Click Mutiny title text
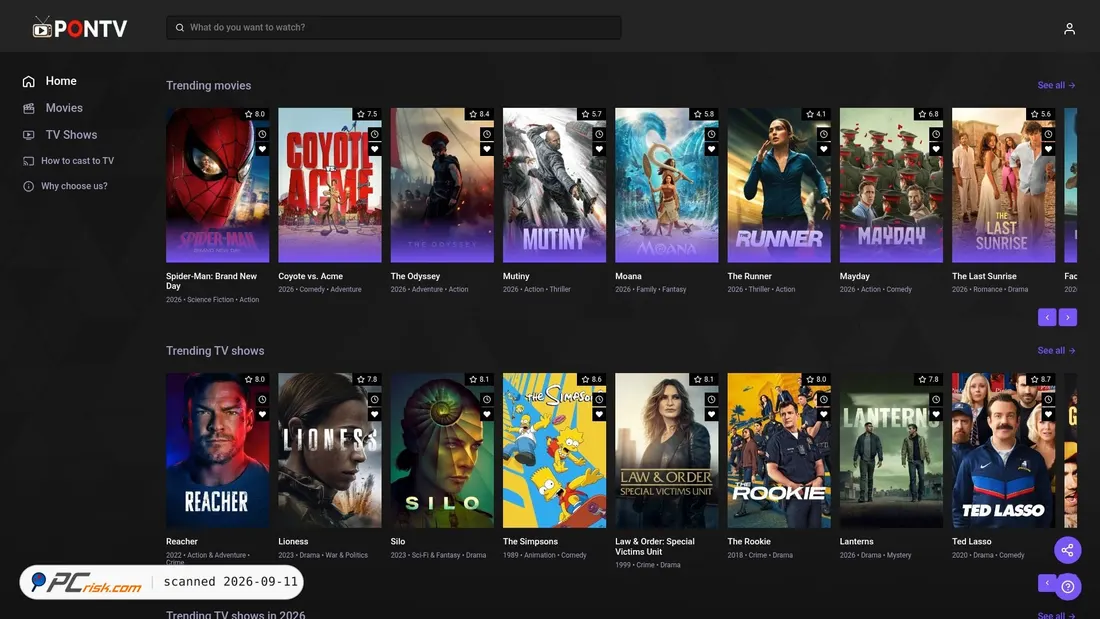 click(516, 277)
